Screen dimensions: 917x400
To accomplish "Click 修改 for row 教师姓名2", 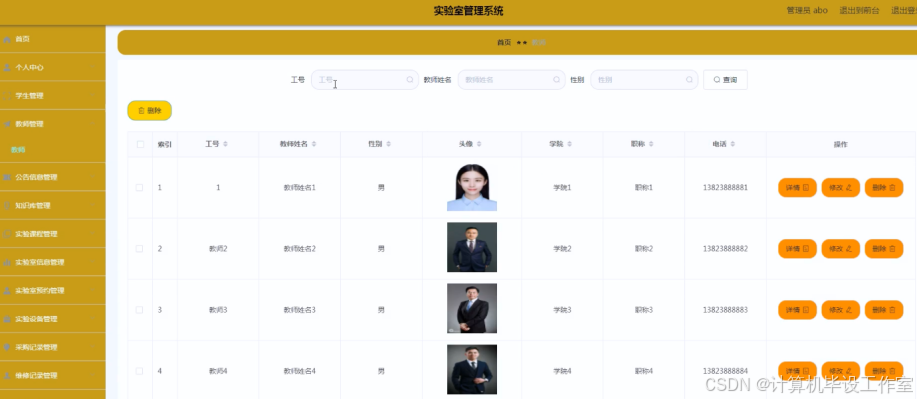I will tap(840, 249).
